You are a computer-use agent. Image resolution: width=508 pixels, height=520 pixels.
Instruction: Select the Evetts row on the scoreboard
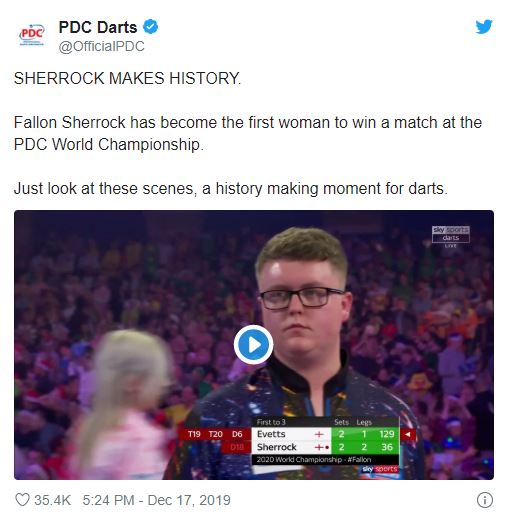click(325, 434)
